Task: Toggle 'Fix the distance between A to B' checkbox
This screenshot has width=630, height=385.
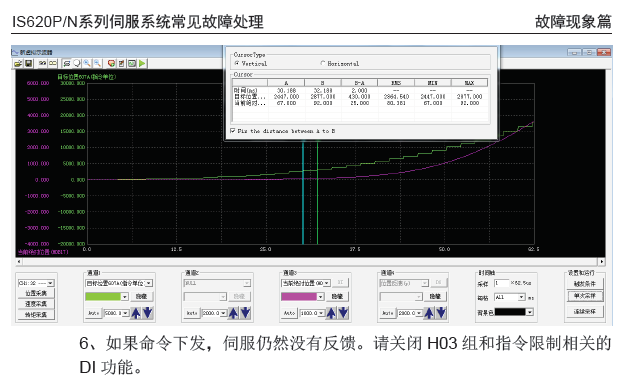Action: tap(233, 131)
